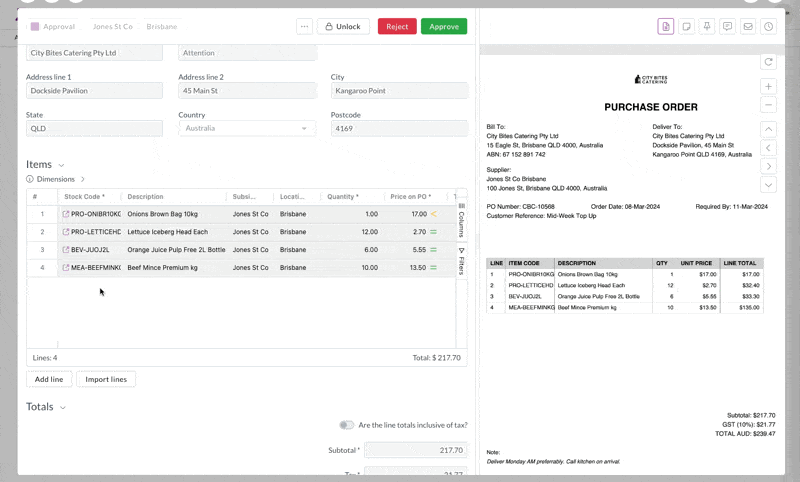Click the Import lines button
Image resolution: width=800 pixels, height=482 pixels.
[106, 379]
